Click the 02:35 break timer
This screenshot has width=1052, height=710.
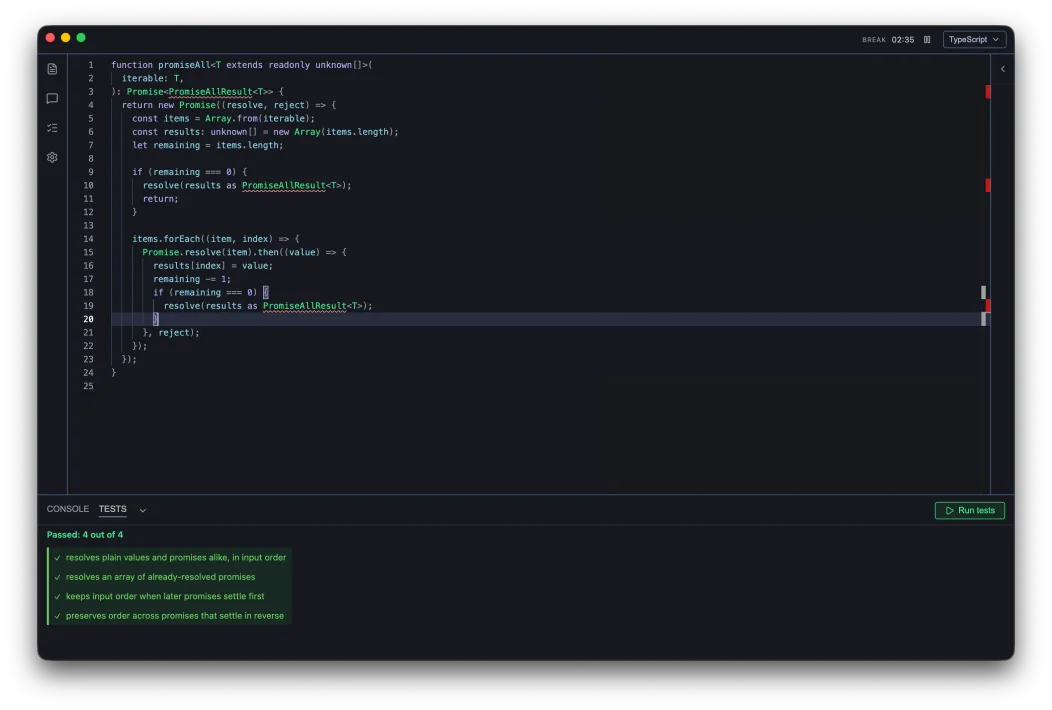(x=902, y=40)
